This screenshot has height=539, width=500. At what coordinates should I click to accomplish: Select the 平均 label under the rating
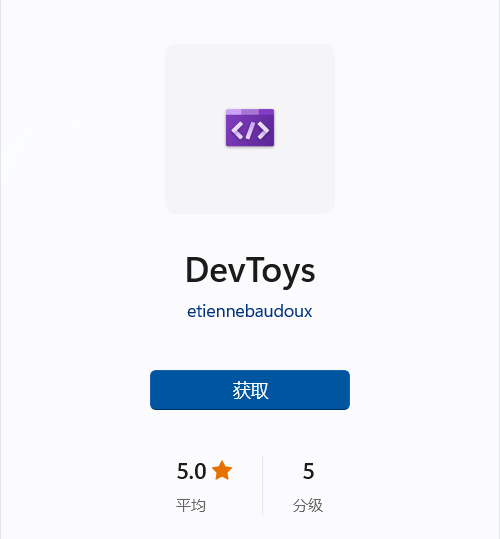tap(191, 505)
